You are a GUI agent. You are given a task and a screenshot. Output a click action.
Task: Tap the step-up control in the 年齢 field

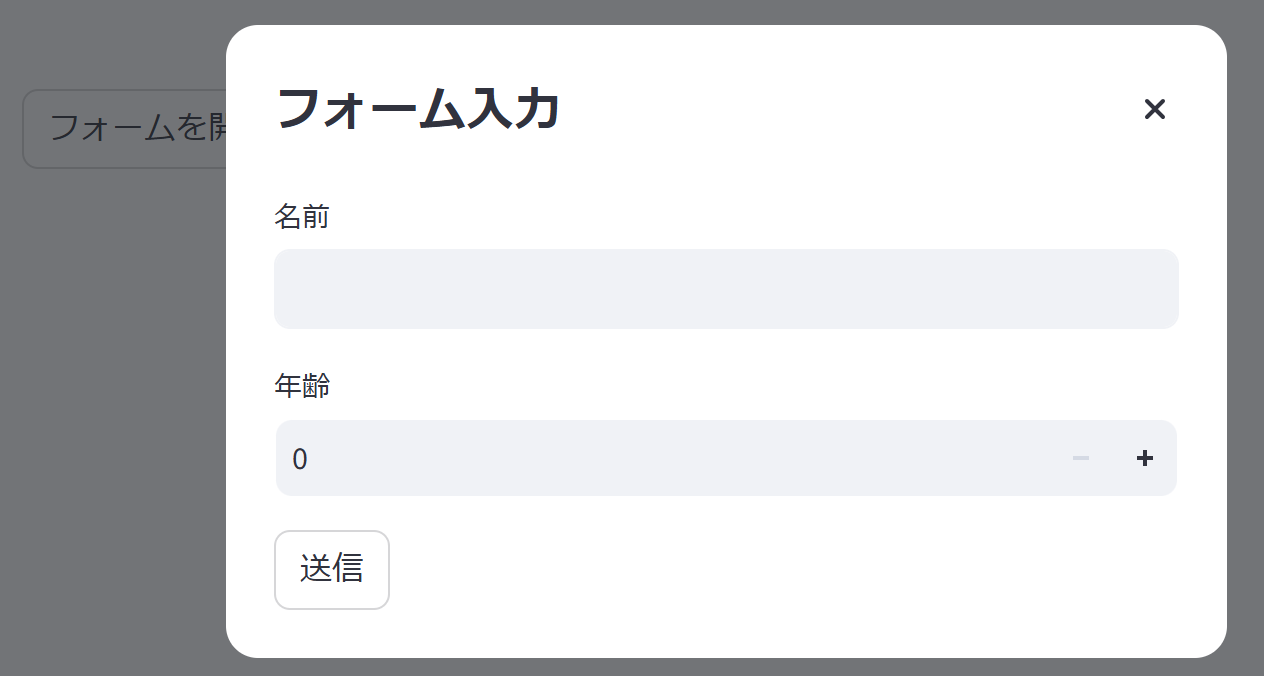coord(1145,458)
